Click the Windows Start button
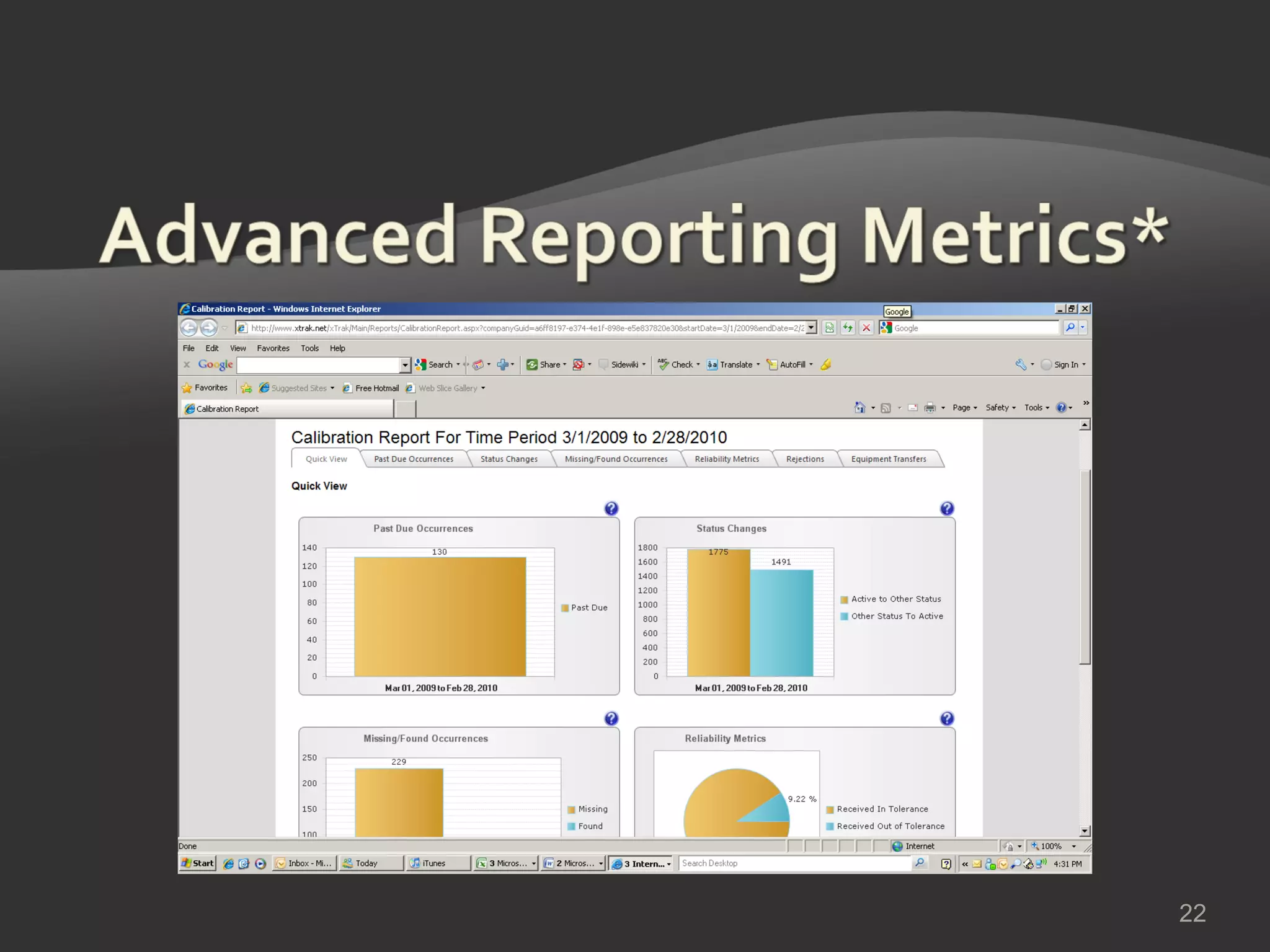The image size is (1270, 952). point(197,863)
